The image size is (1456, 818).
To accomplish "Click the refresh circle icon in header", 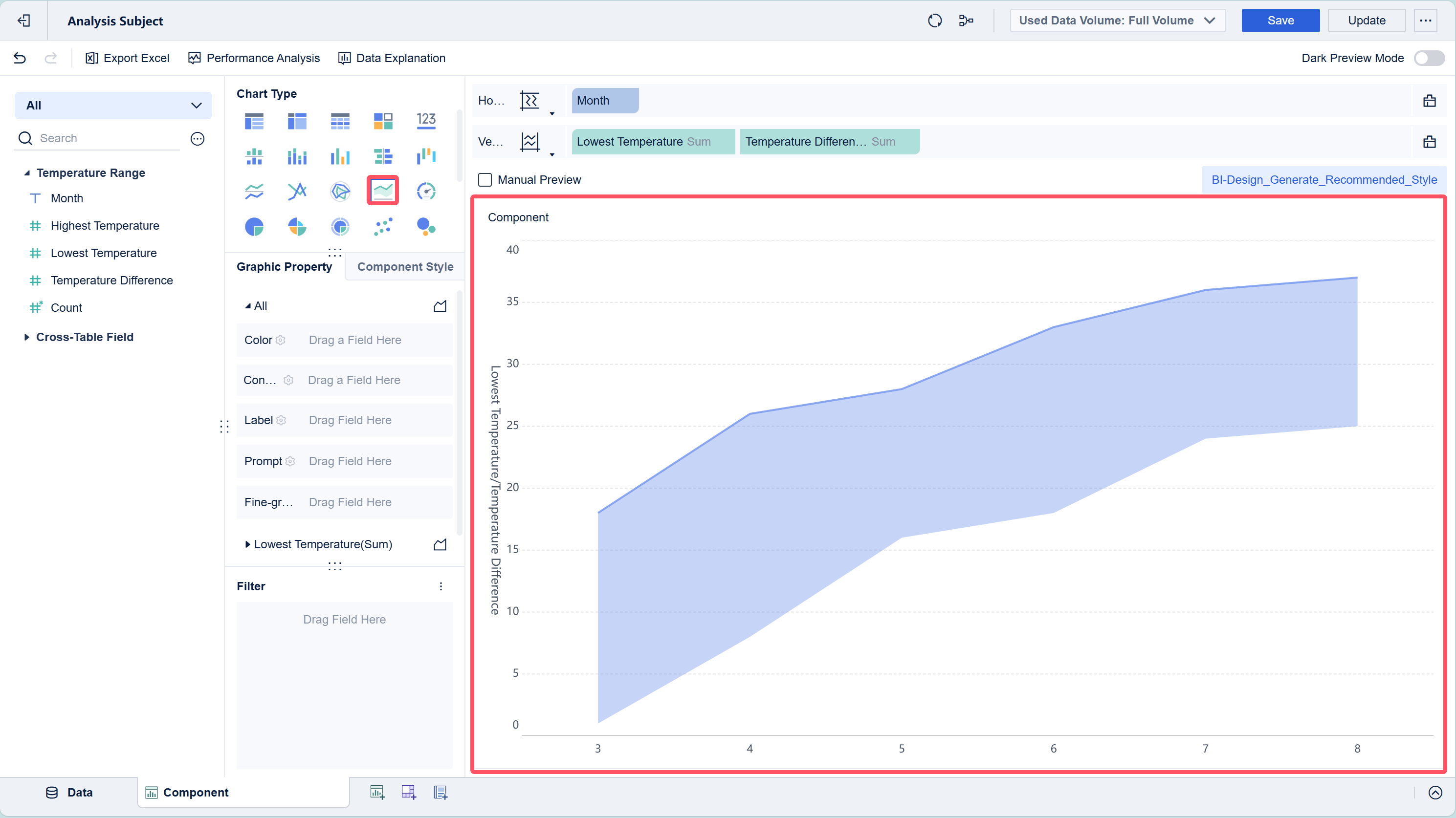I will (x=934, y=21).
